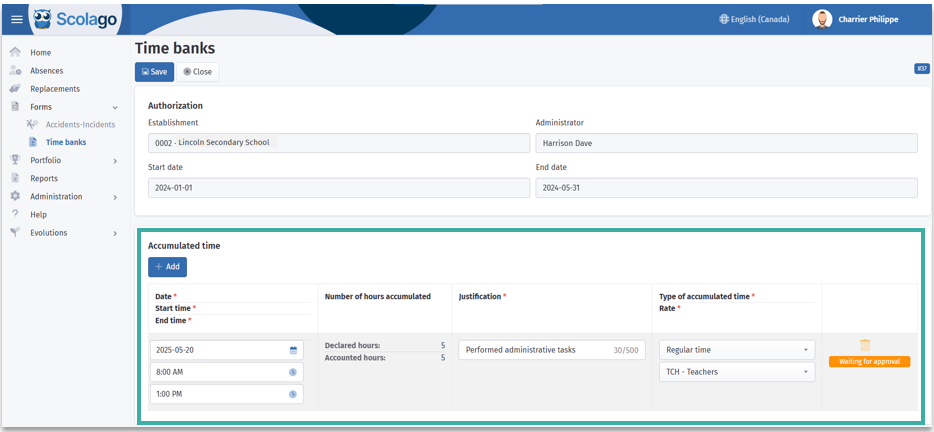The image size is (934, 432).
Task: Select Accidents-Incidents under Forms
Action: click(x=80, y=125)
